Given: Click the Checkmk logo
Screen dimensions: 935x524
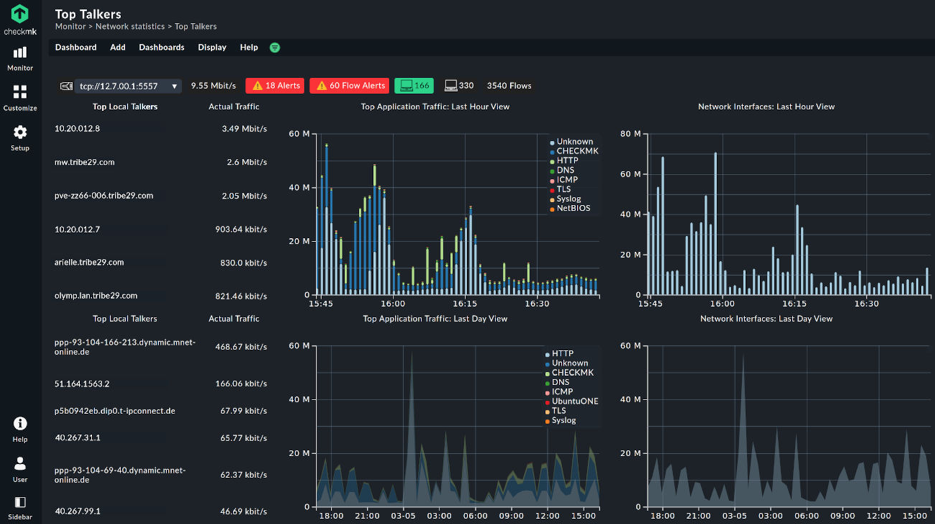Looking at the screenshot, I should point(20,19).
